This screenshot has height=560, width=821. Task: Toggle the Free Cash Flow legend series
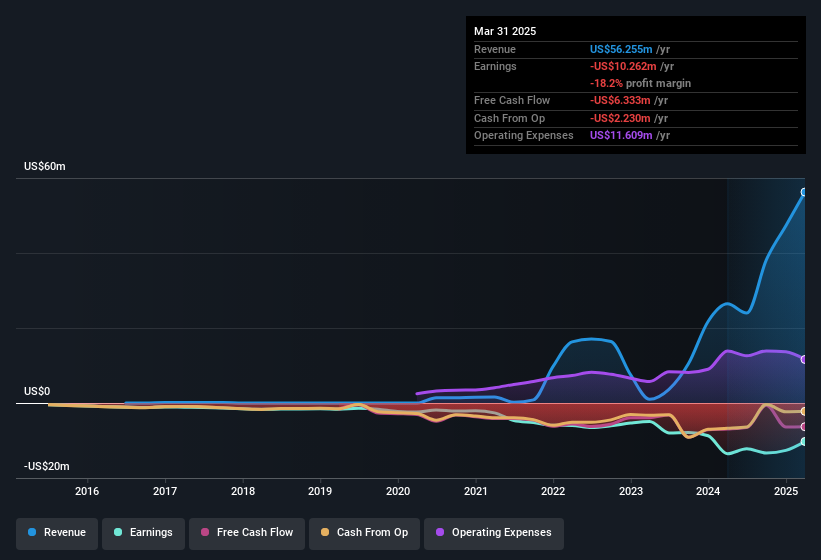[247, 533]
